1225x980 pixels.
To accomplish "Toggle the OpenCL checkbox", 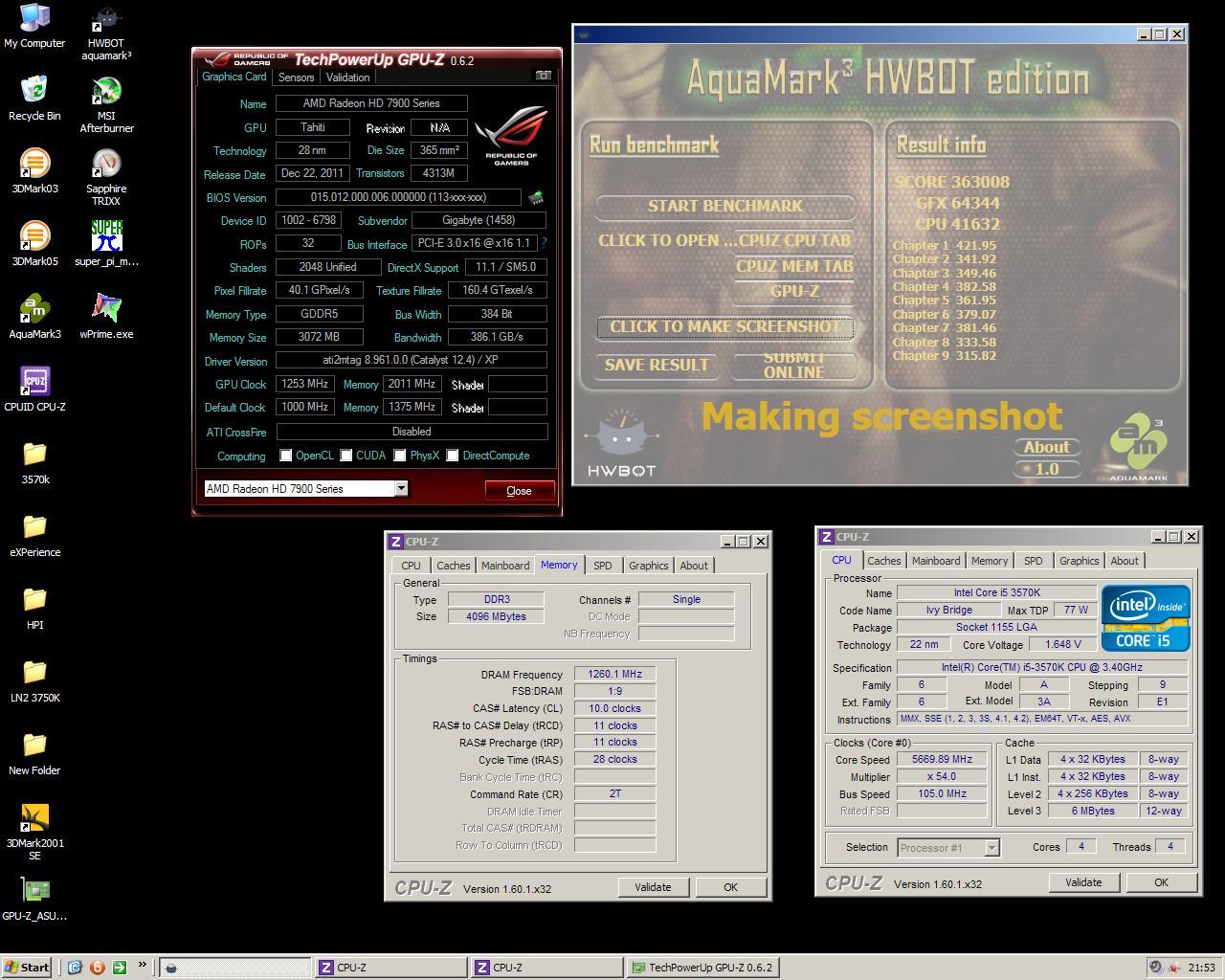I will click(285, 456).
